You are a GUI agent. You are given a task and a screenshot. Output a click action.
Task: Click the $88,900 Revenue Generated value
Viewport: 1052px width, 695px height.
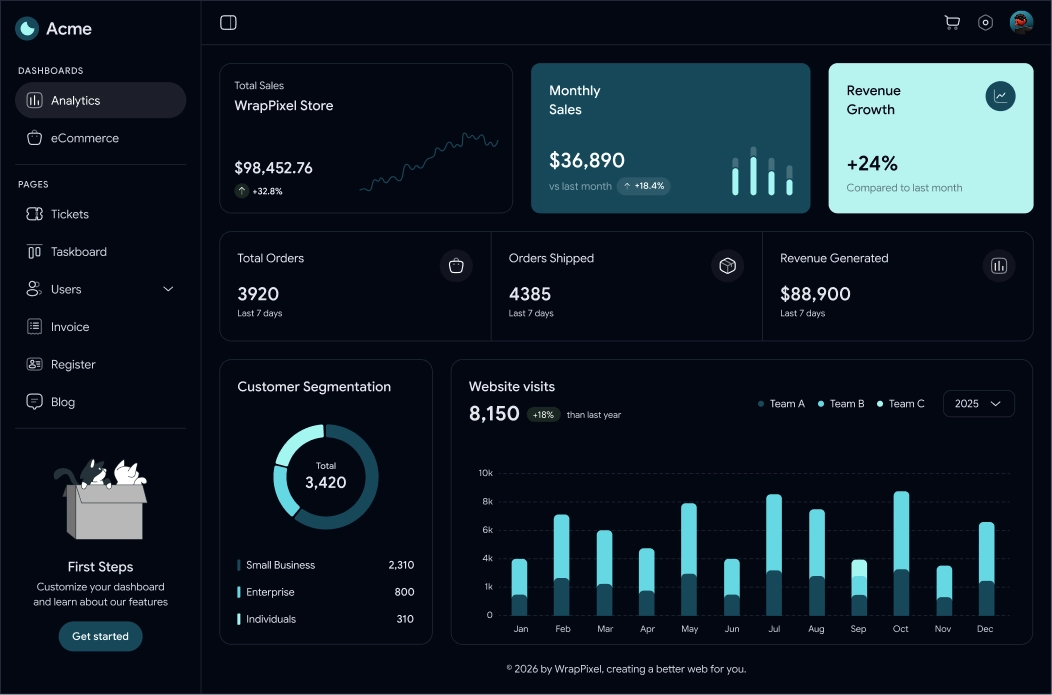pos(815,294)
